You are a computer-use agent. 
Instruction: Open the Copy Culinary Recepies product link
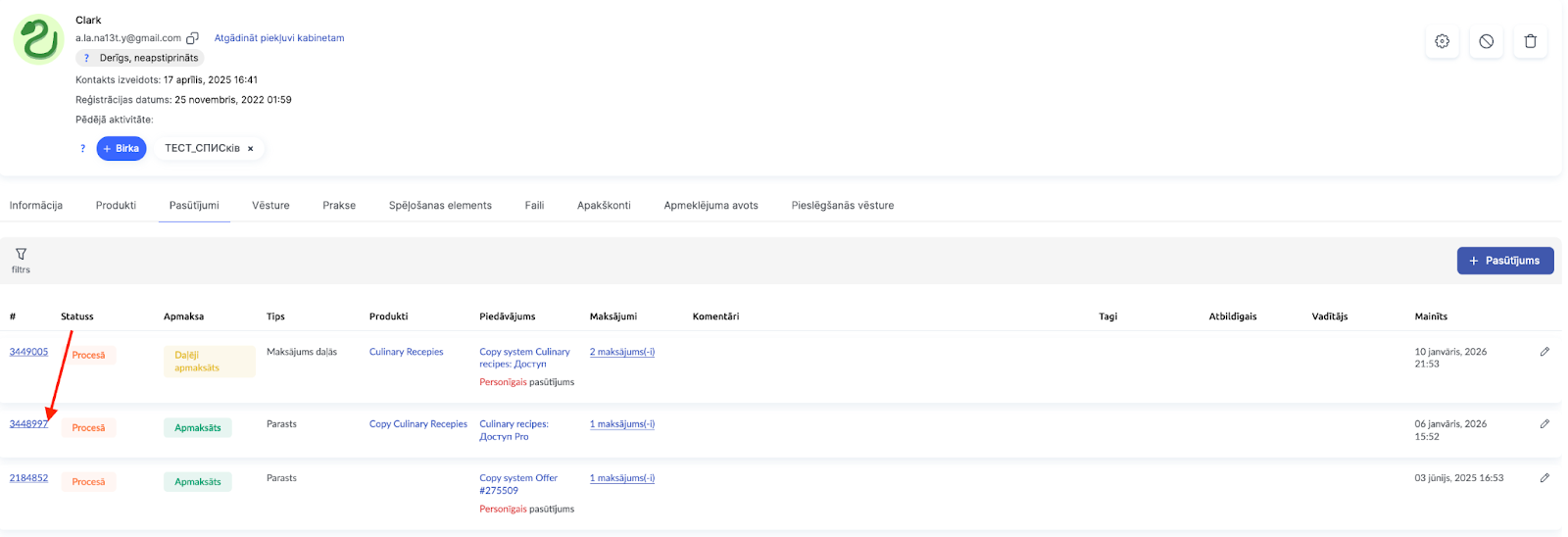(x=417, y=424)
